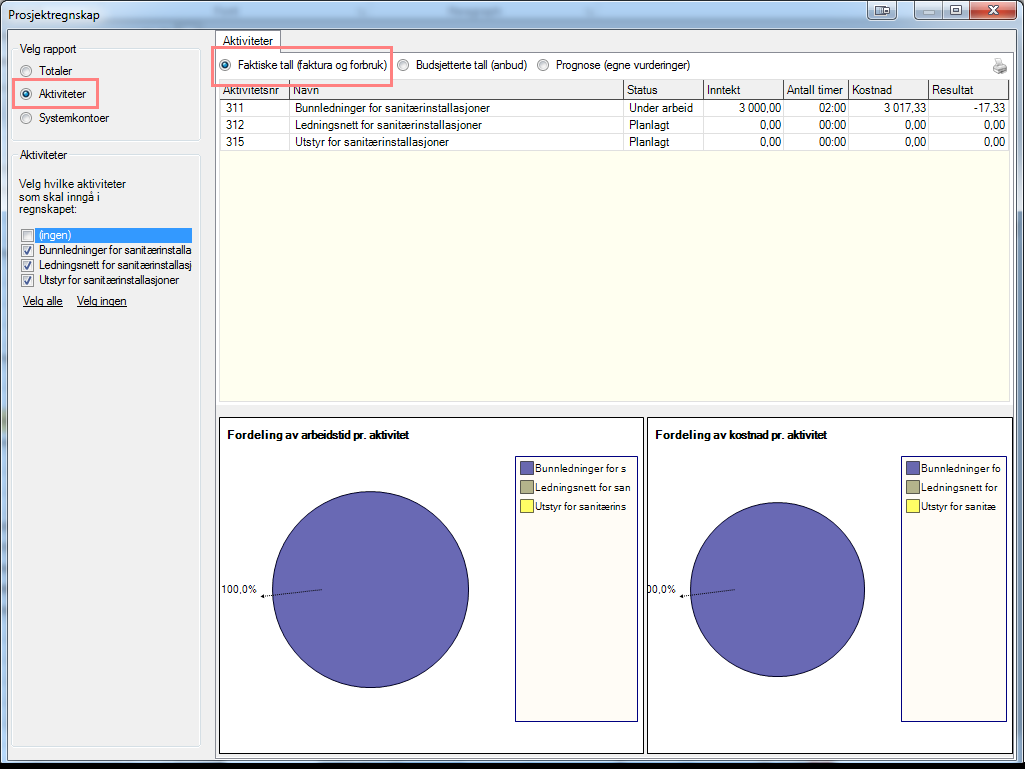
Task: Click the Velg ingen link
Action: coord(101,301)
